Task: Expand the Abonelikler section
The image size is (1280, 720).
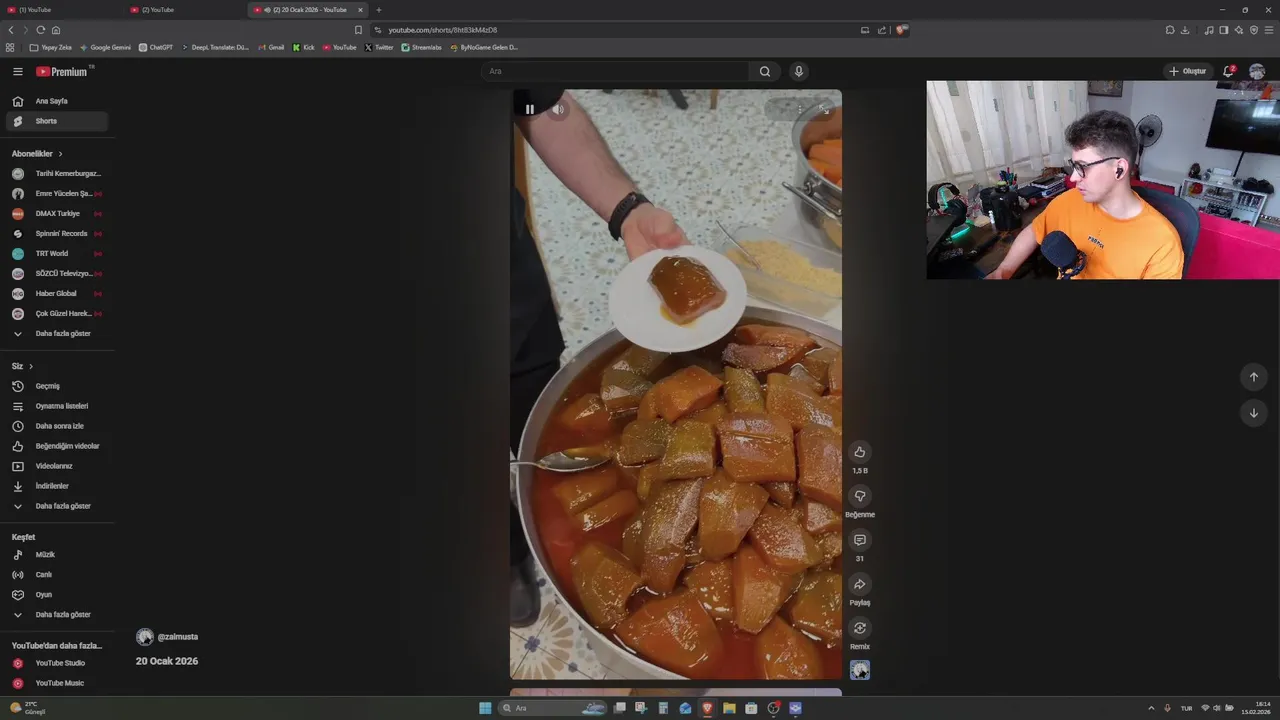Action: [x=37, y=154]
